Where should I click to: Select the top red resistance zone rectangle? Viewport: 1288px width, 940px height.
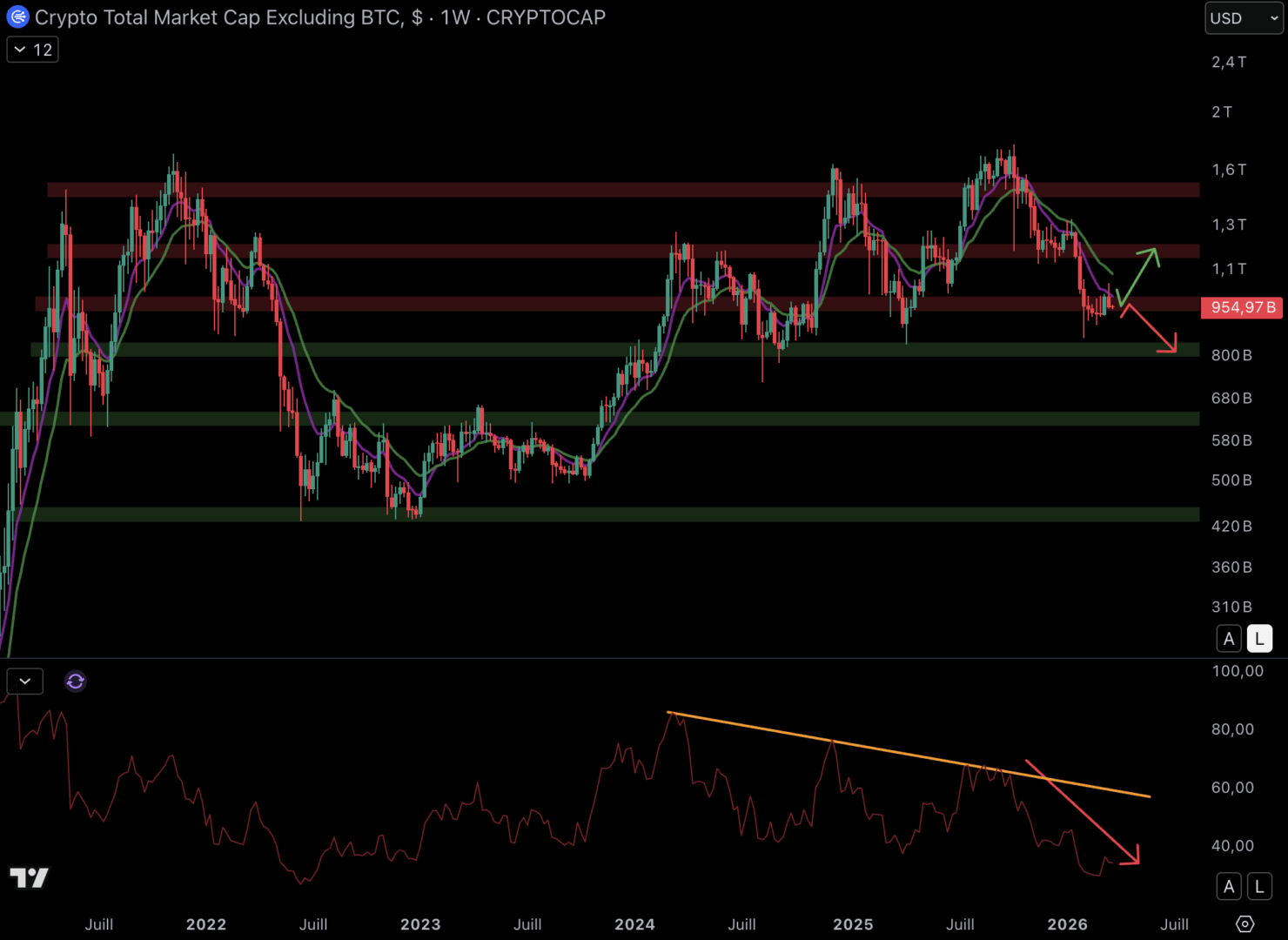click(x=522, y=190)
